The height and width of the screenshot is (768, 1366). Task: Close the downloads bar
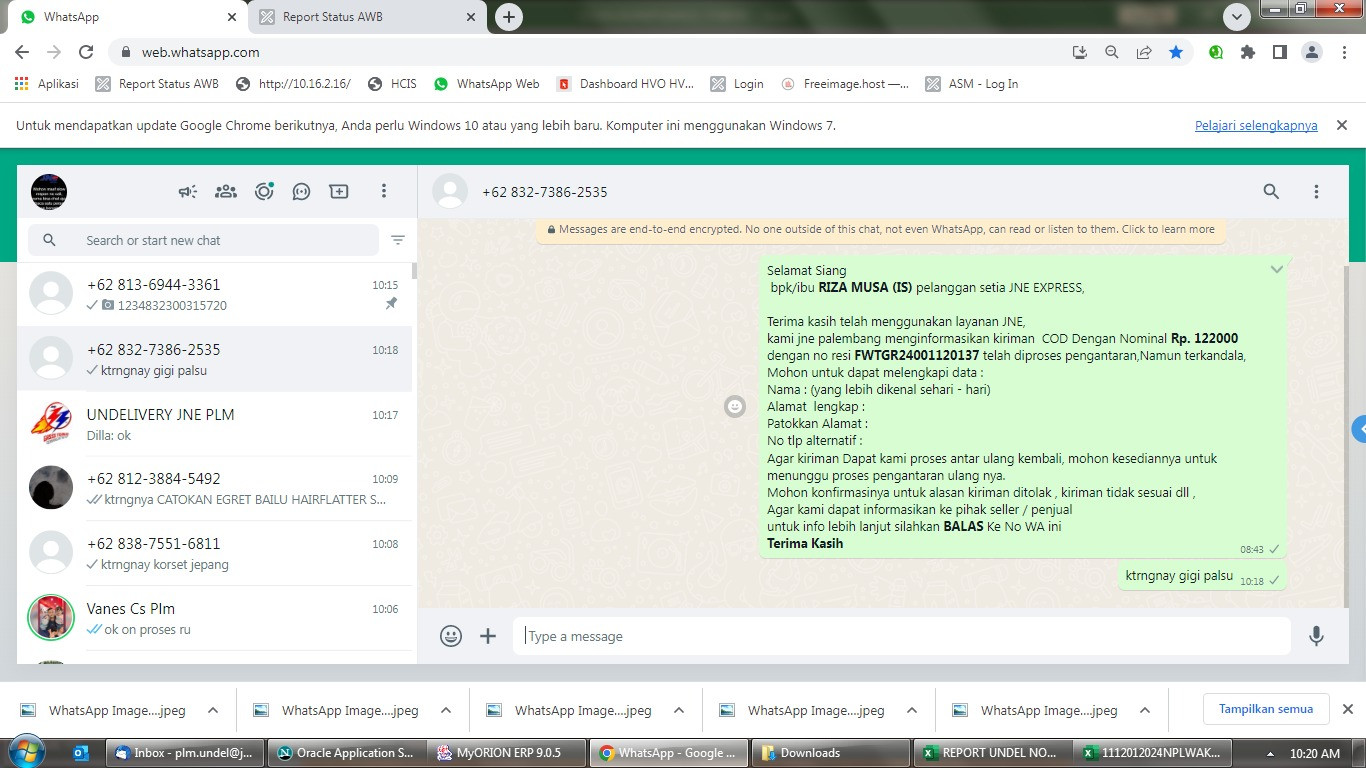1347,709
